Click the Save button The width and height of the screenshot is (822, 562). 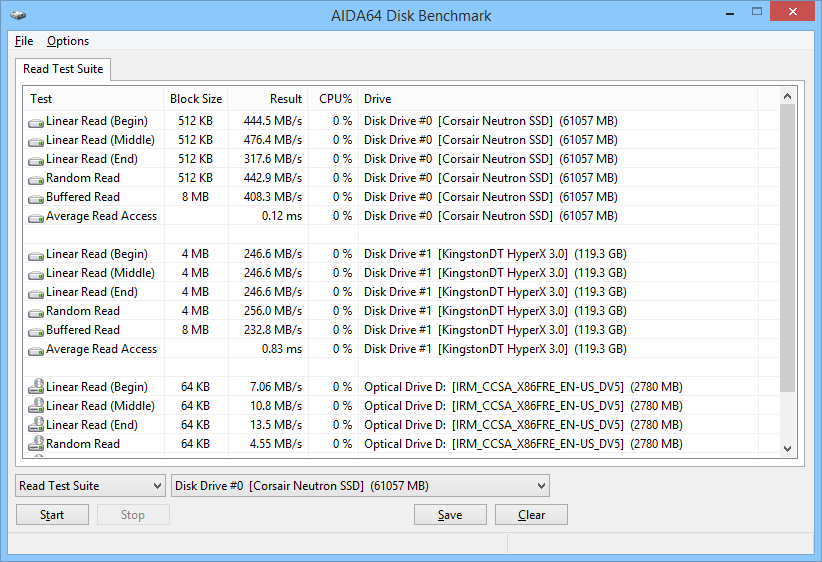click(450, 515)
